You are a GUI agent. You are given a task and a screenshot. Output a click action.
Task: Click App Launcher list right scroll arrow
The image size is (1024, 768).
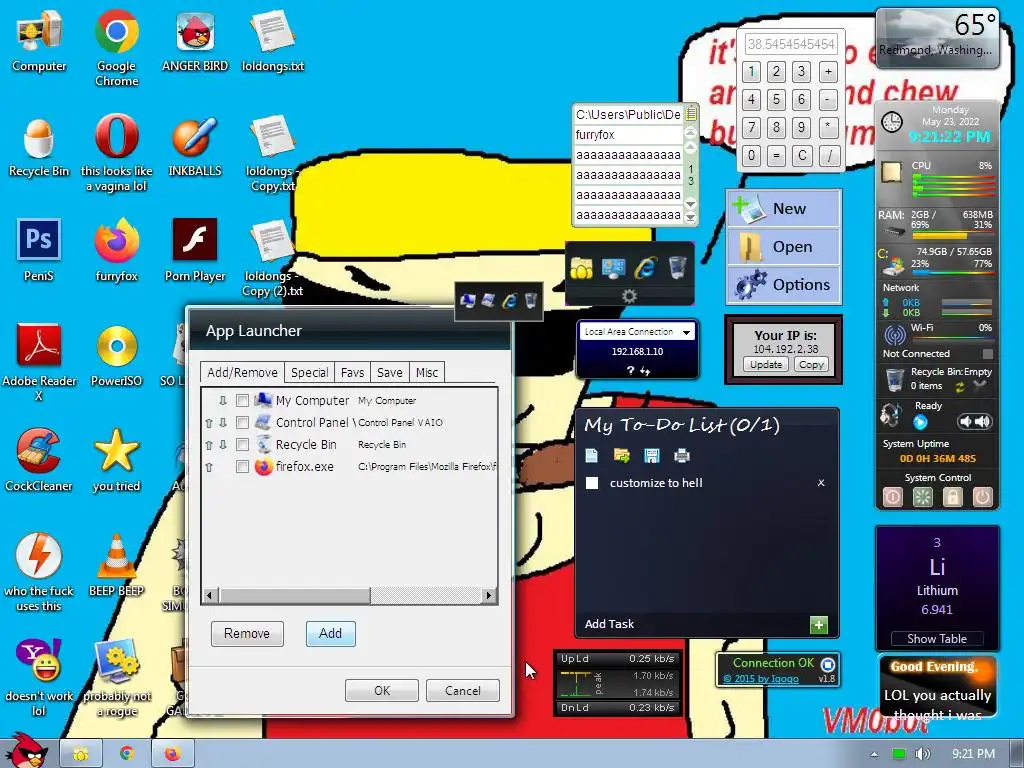[x=488, y=595]
